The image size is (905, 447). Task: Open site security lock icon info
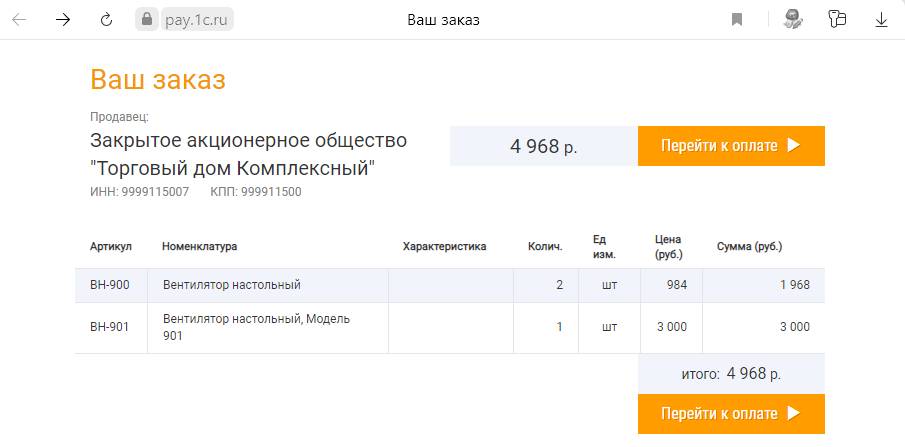(x=147, y=19)
